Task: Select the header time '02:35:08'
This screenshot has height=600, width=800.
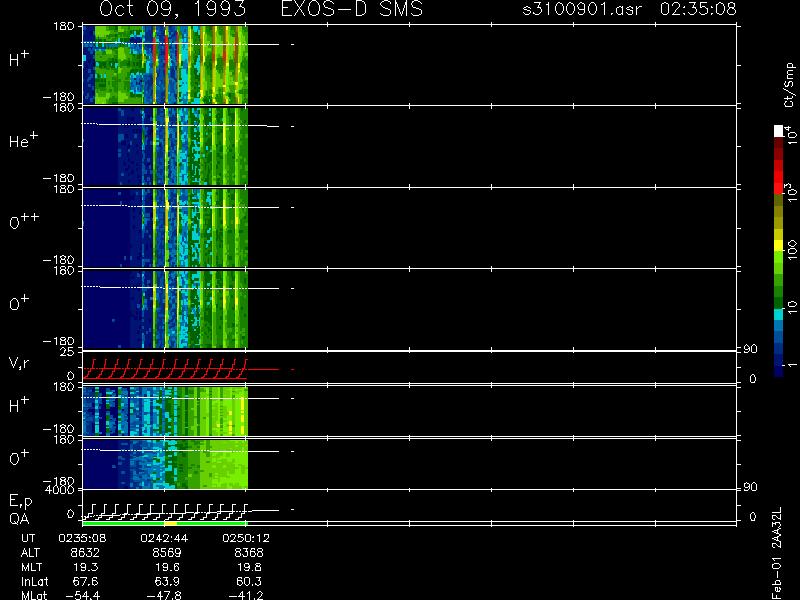Action: coord(698,9)
